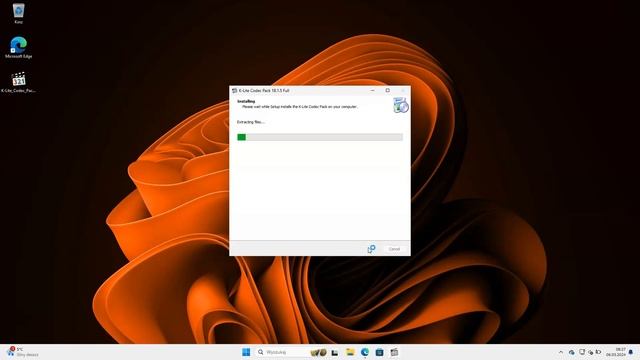Open Task View from the taskbar
640x360 pixels.
(x=335, y=352)
